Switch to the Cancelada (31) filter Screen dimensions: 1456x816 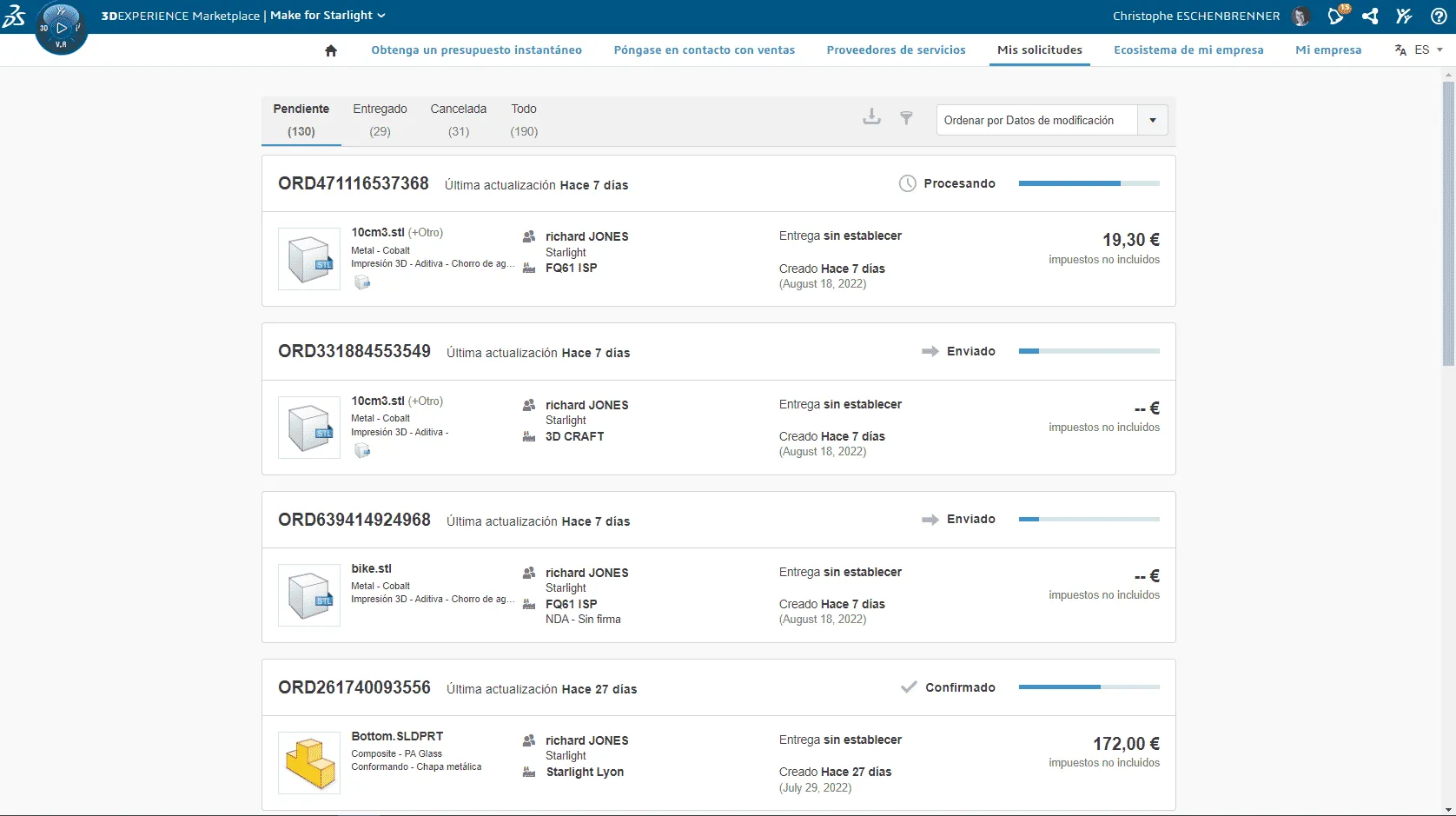(x=459, y=120)
